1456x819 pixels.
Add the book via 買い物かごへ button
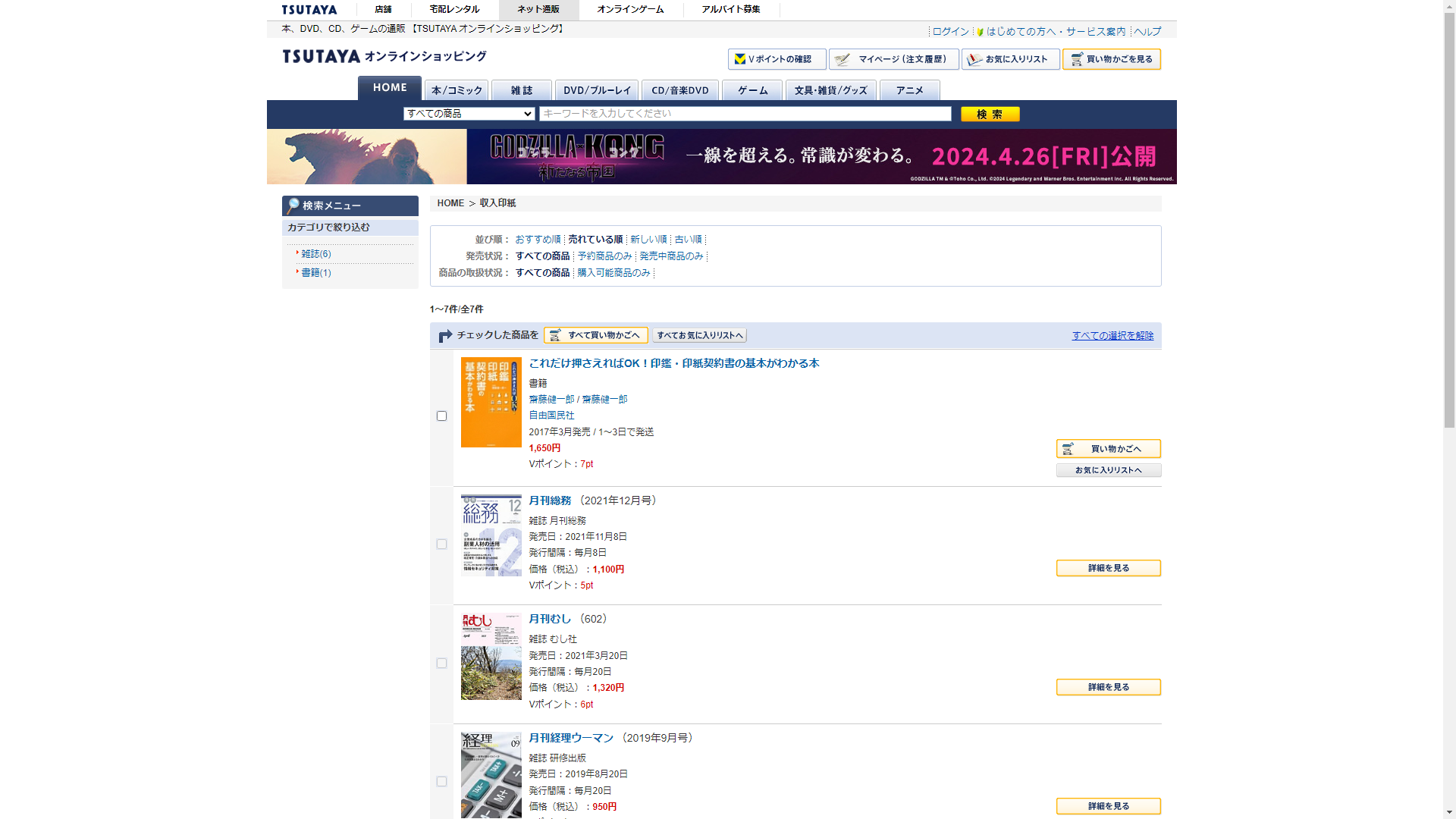pos(1109,449)
